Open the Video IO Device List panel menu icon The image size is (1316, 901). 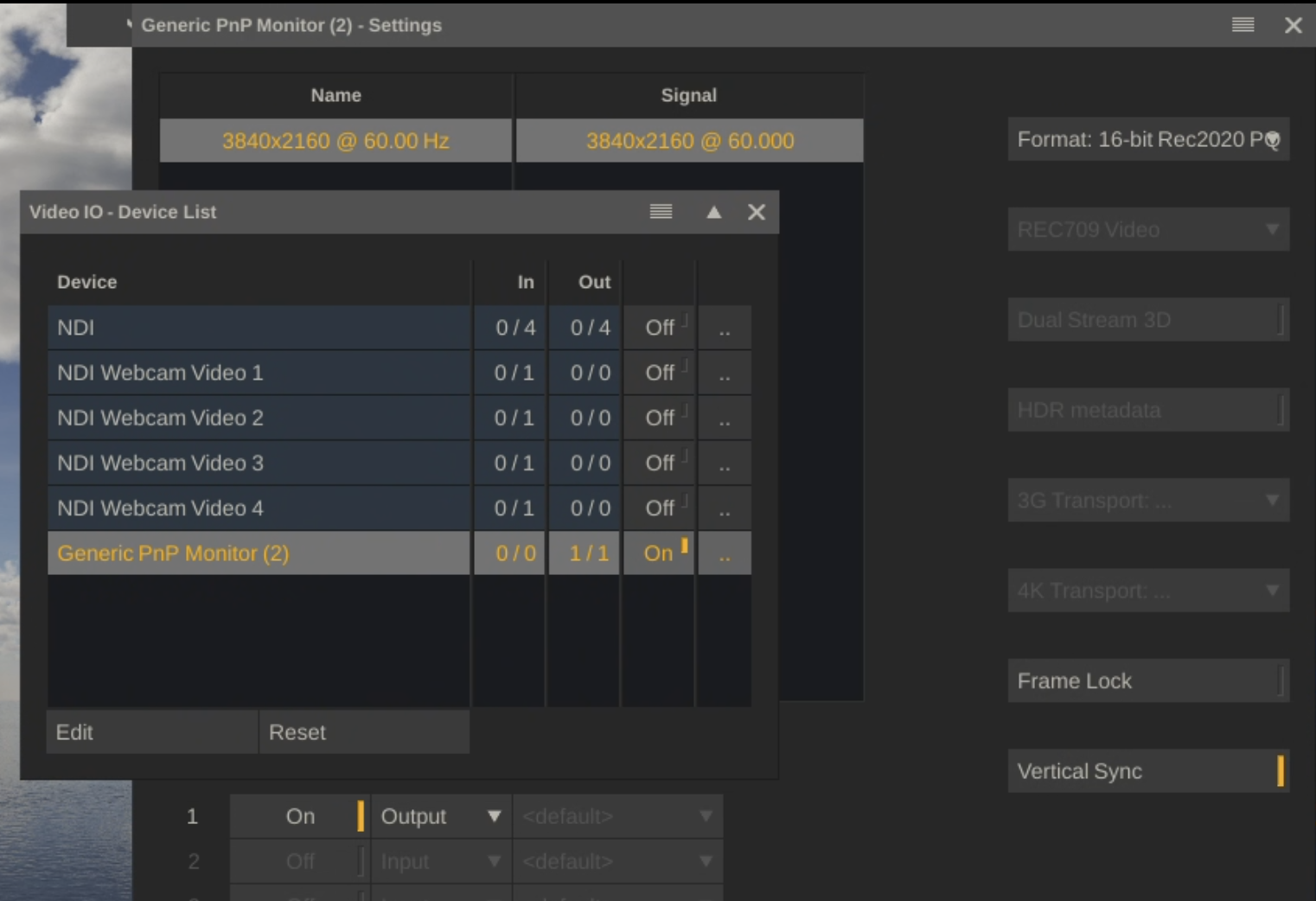pos(661,212)
